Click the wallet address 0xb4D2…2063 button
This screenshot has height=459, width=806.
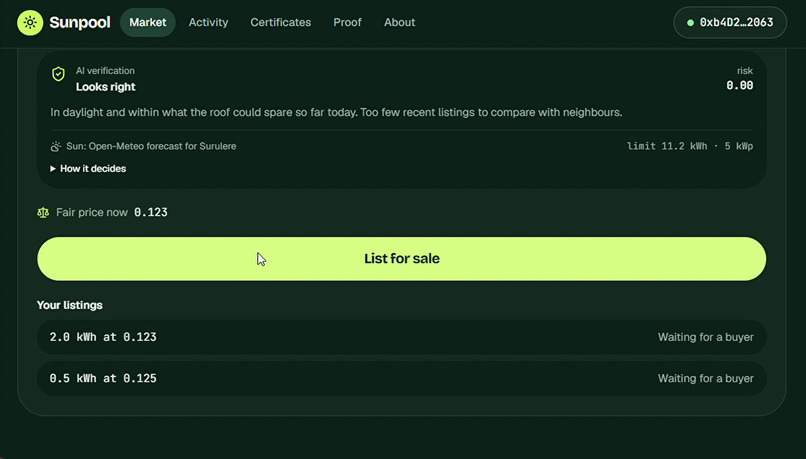tap(730, 23)
